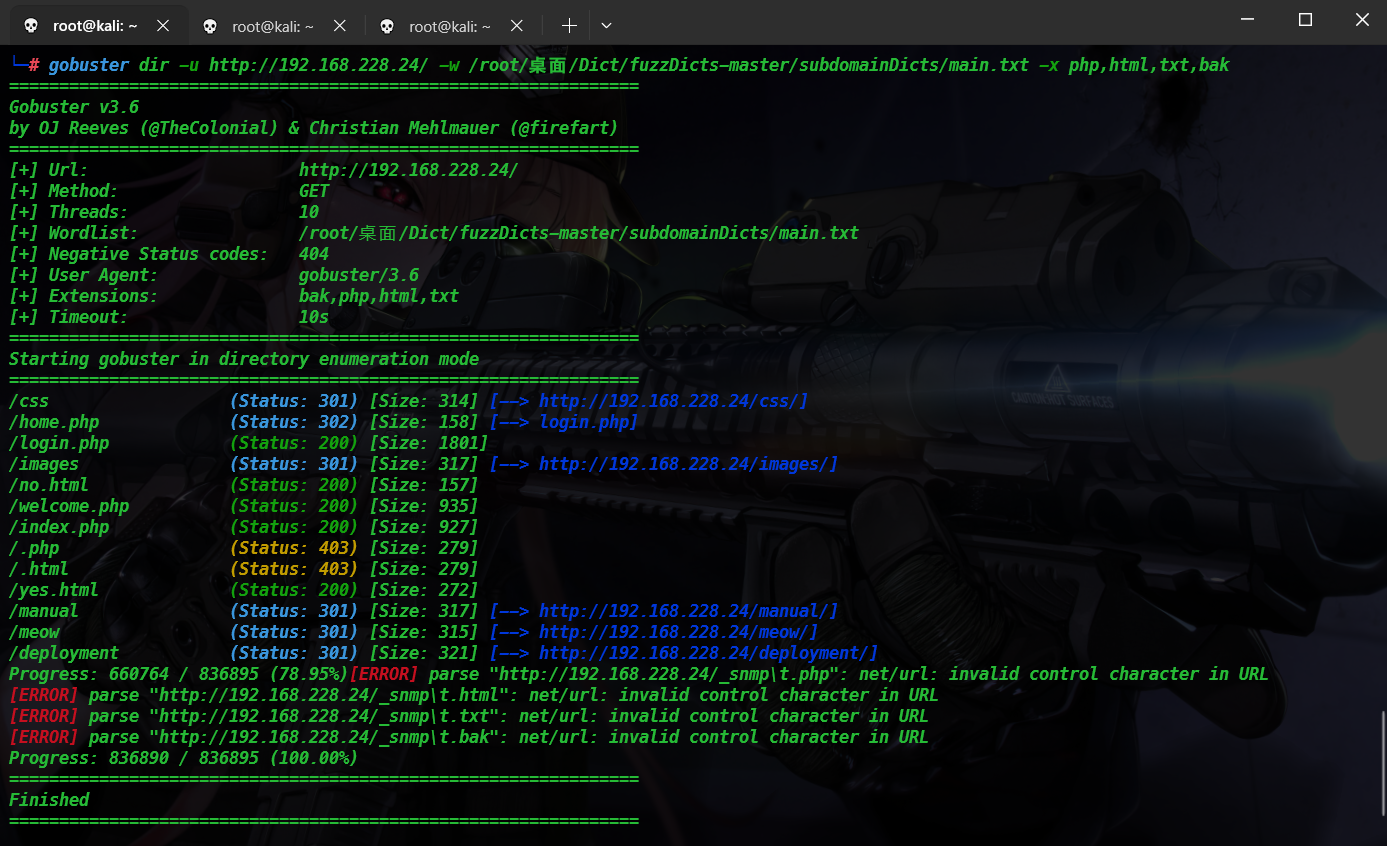Click skull icon on third tab
This screenshot has width=1387, height=846.
click(x=387, y=26)
